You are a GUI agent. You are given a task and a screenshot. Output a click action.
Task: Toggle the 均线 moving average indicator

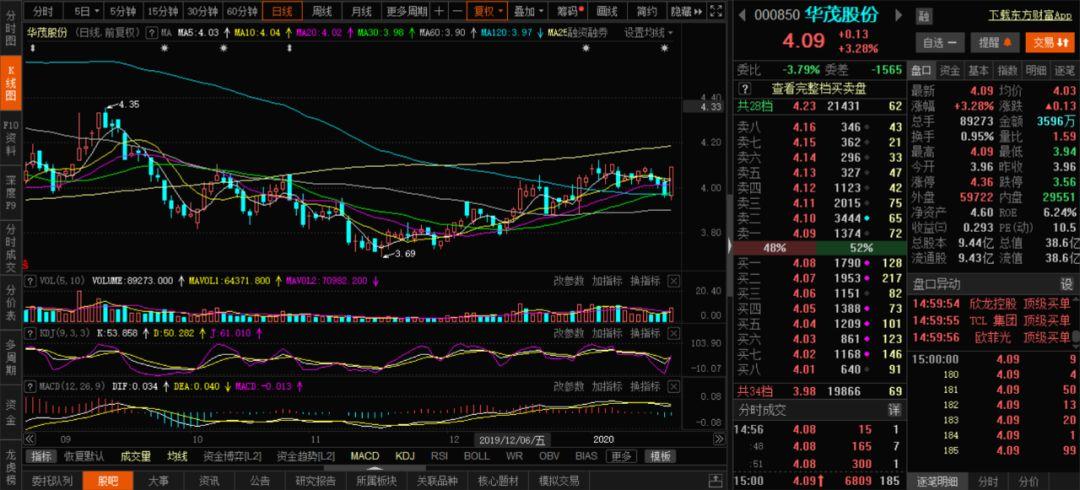tap(178, 456)
